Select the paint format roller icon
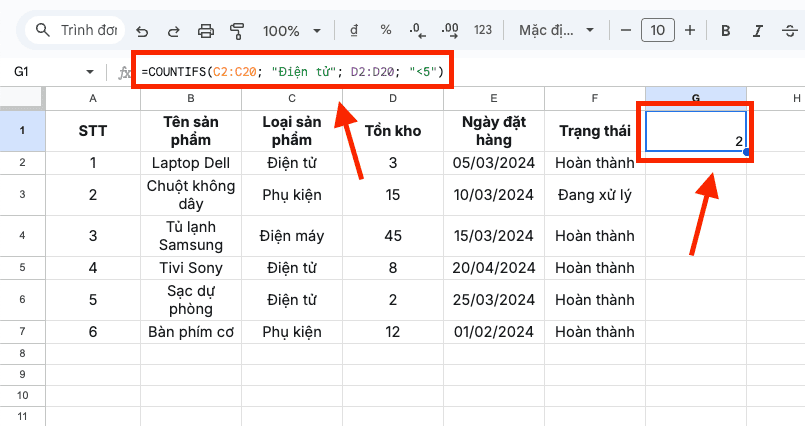805x426 pixels. click(237, 31)
